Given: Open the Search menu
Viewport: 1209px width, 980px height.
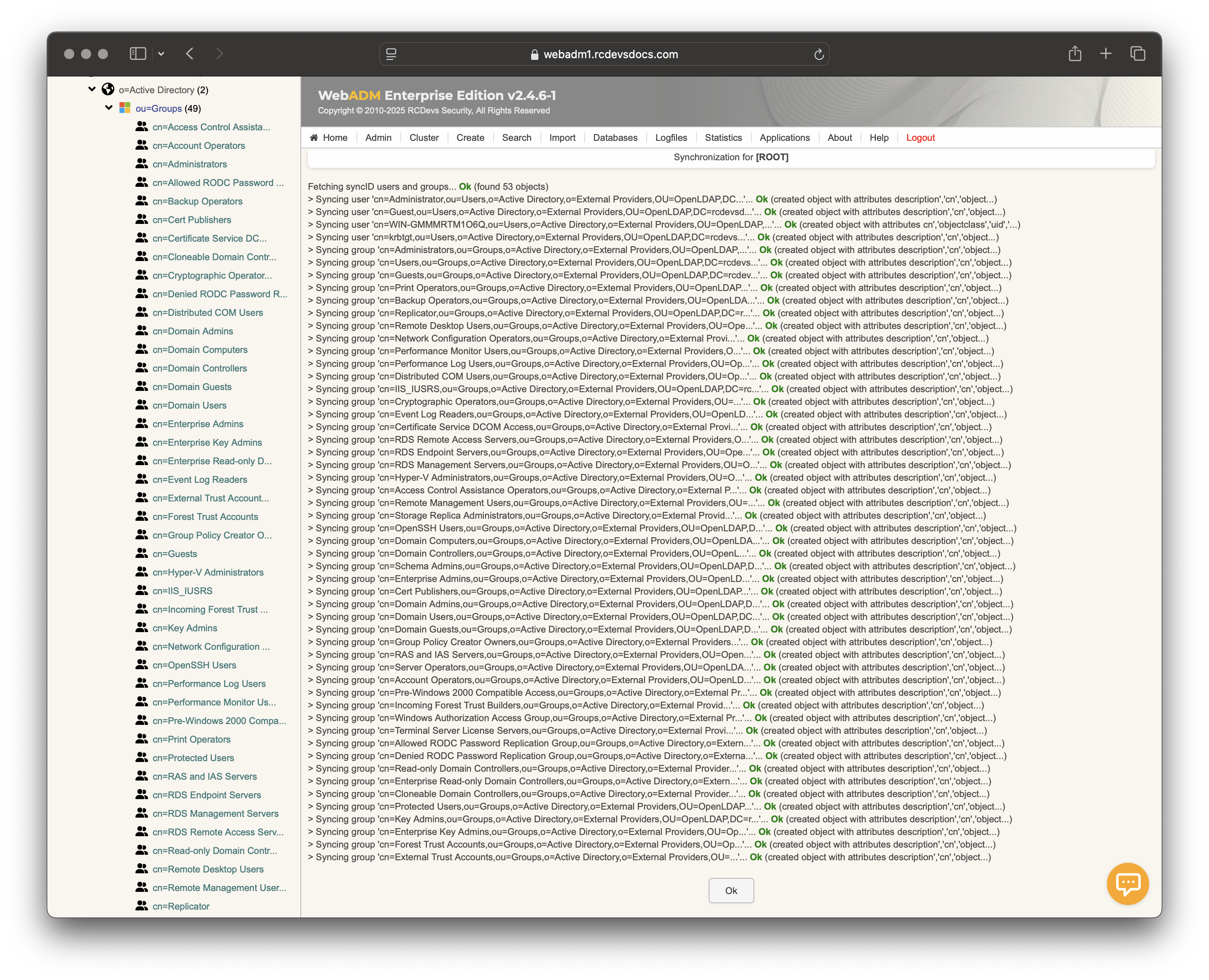Looking at the screenshot, I should pos(517,138).
